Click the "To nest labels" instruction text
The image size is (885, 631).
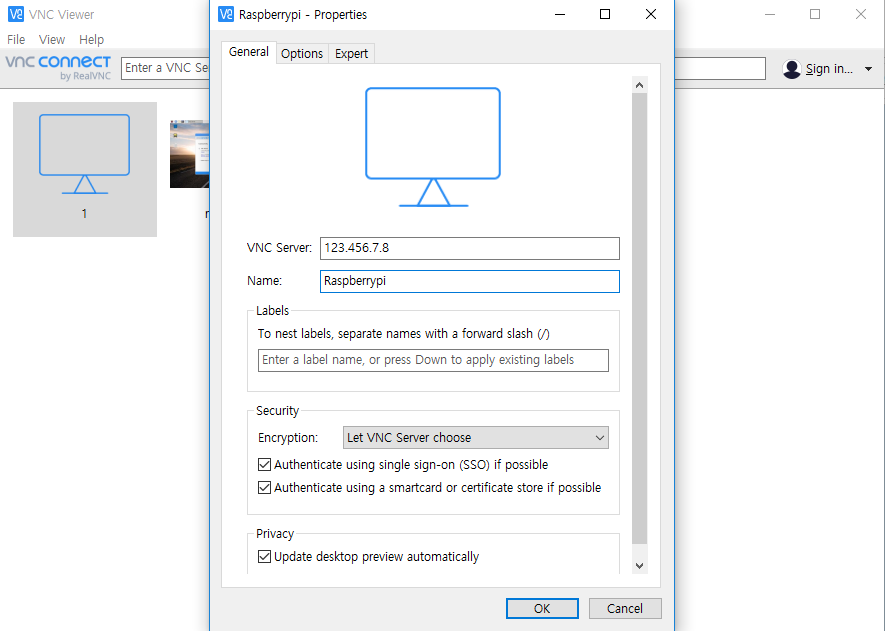(404, 334)
